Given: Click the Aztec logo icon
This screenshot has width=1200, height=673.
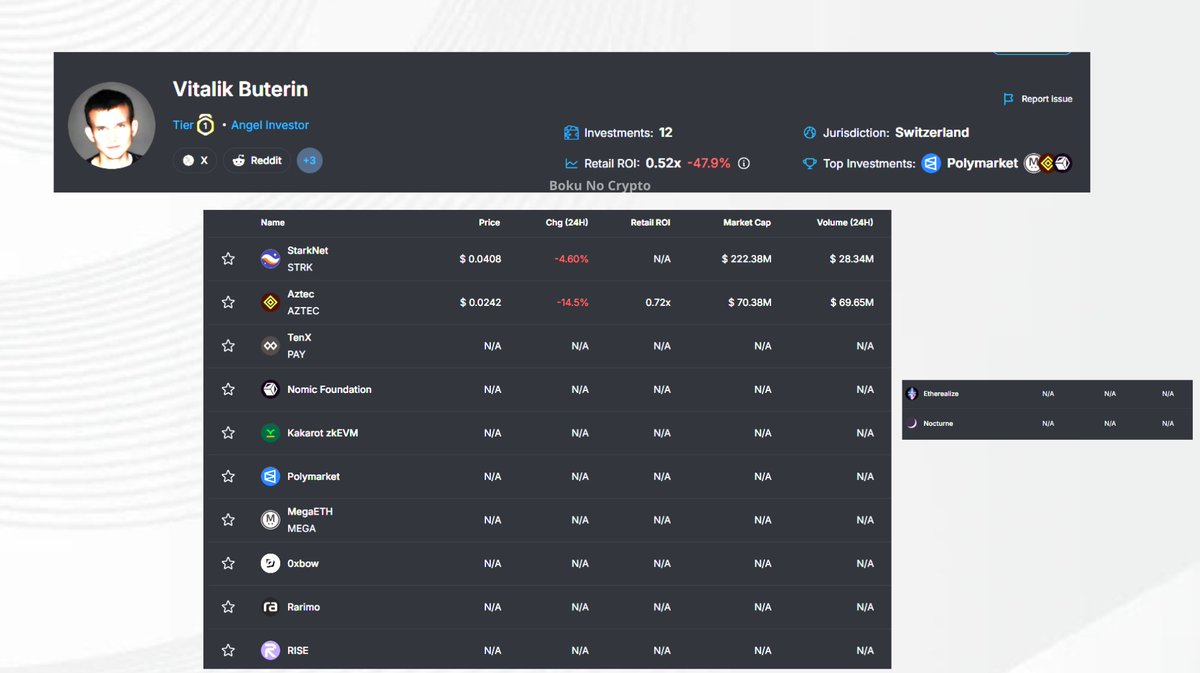Looking at the screenshot, I should 270,302.
